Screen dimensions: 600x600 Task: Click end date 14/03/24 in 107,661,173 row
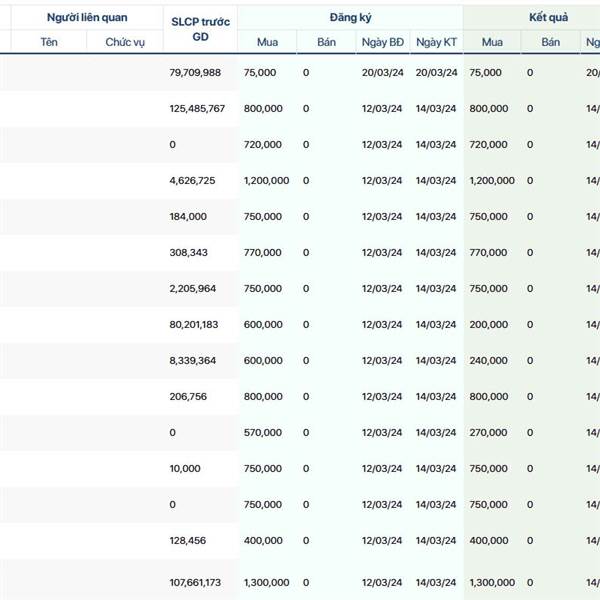(436, 582)
